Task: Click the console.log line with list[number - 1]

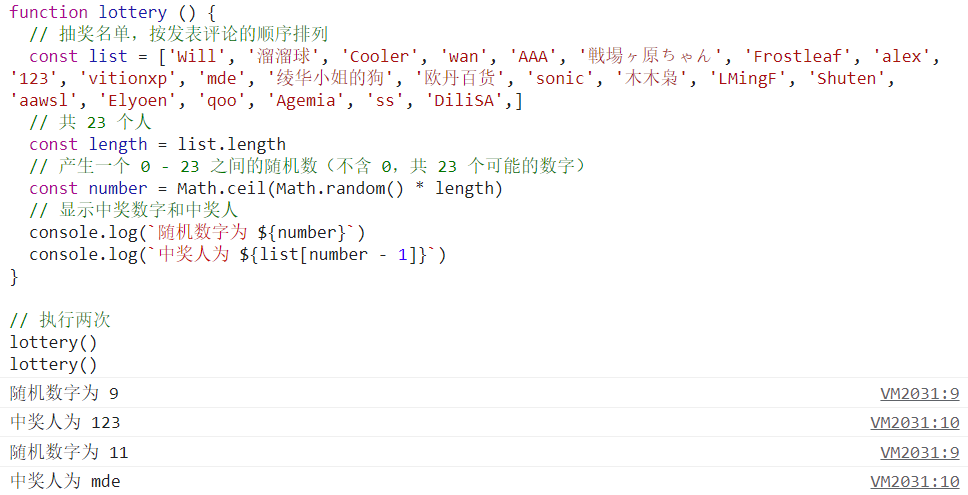Action: [x=238, y=254]
